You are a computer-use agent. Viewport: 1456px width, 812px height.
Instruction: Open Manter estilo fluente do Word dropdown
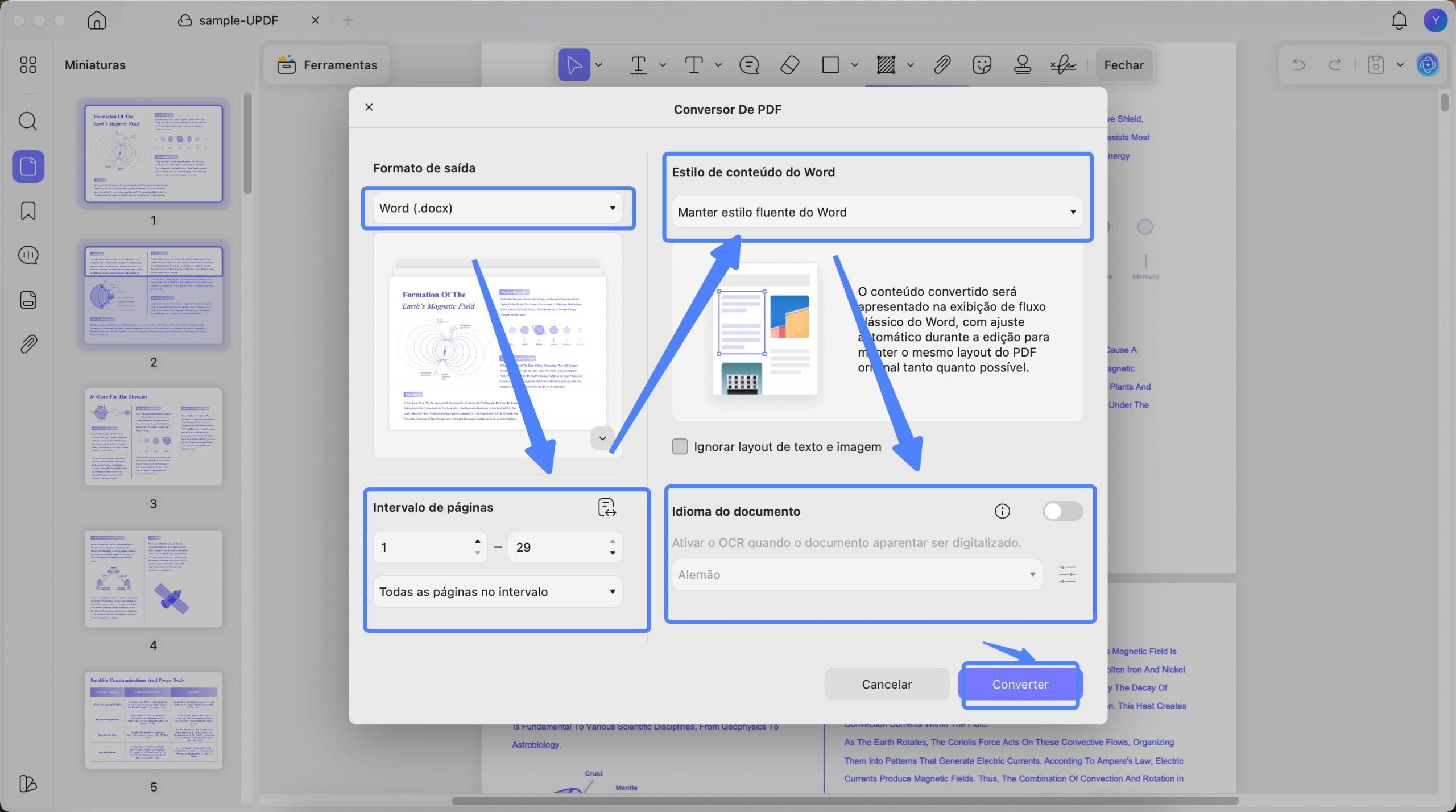pos(877,212)
